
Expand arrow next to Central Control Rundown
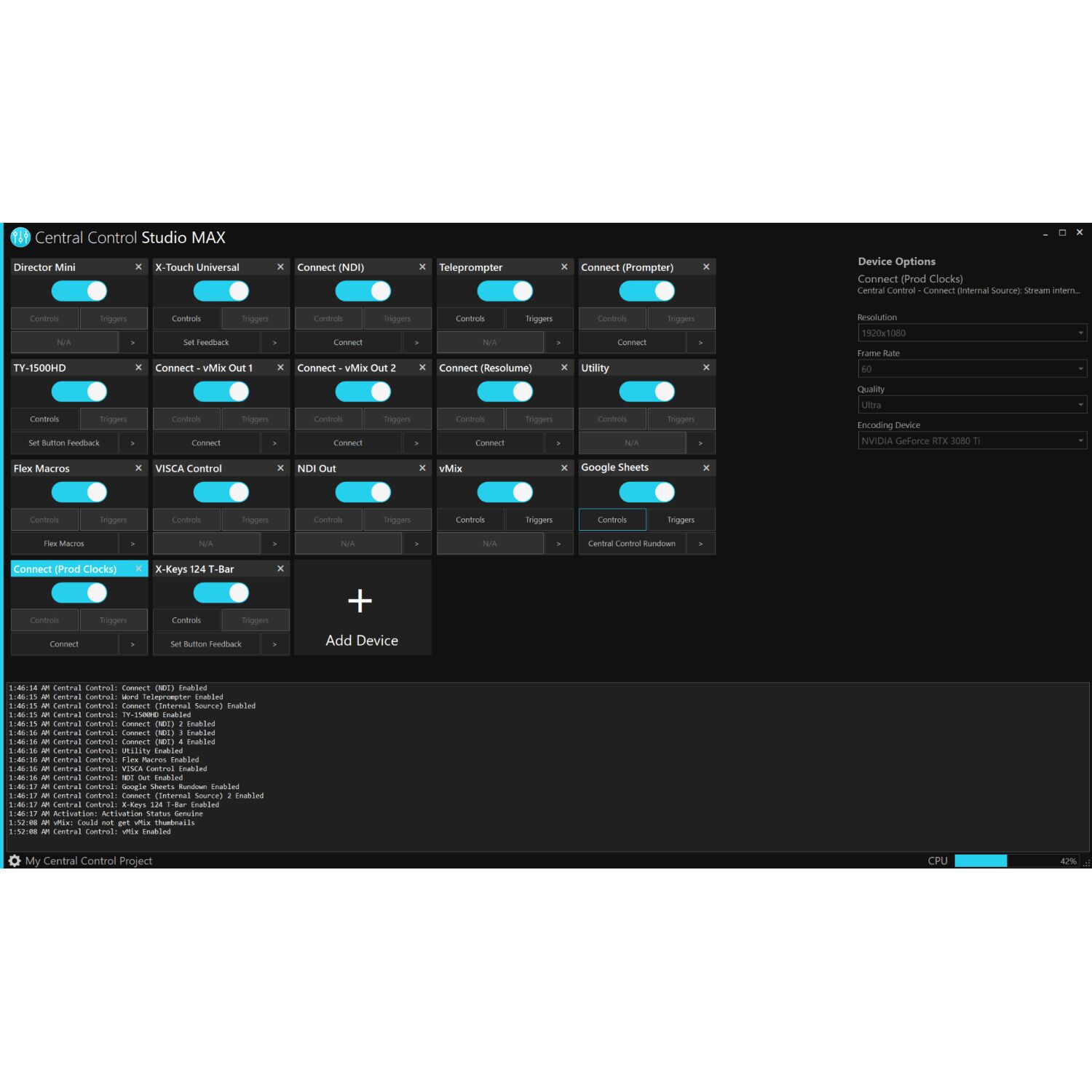click(700, 543)
